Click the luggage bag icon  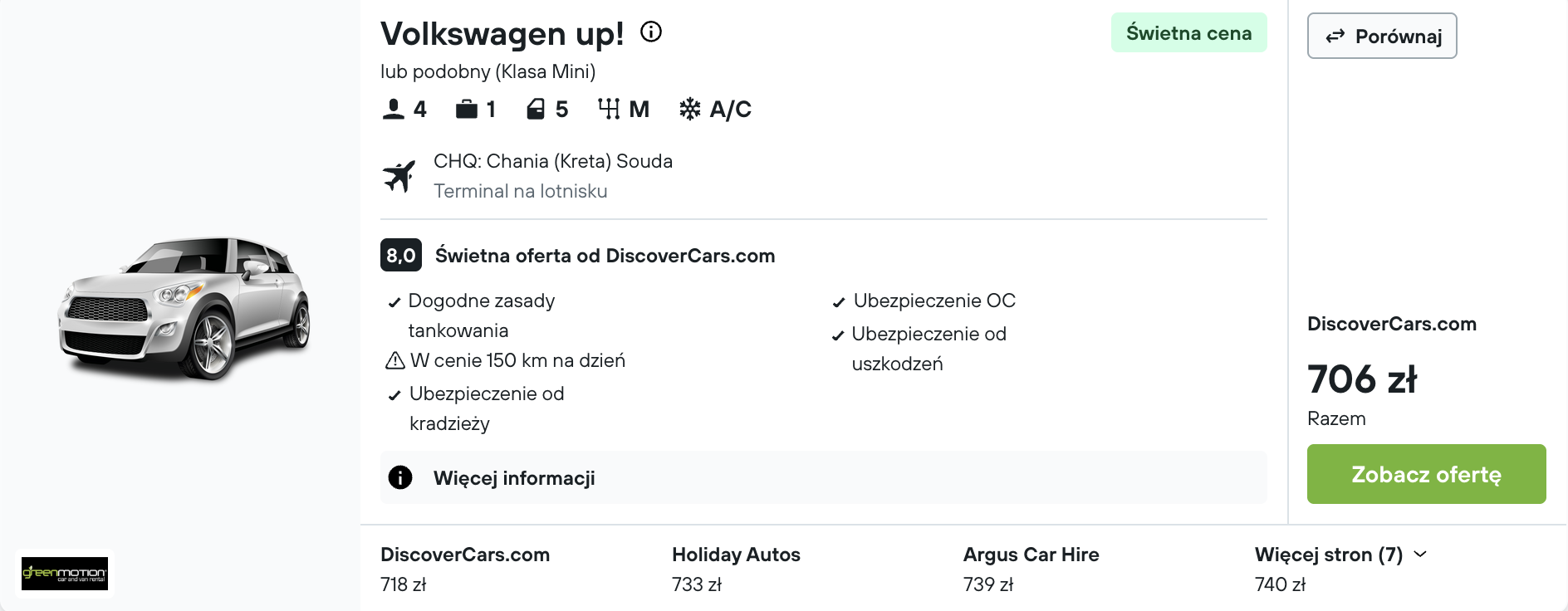click(x=467, y=109)
